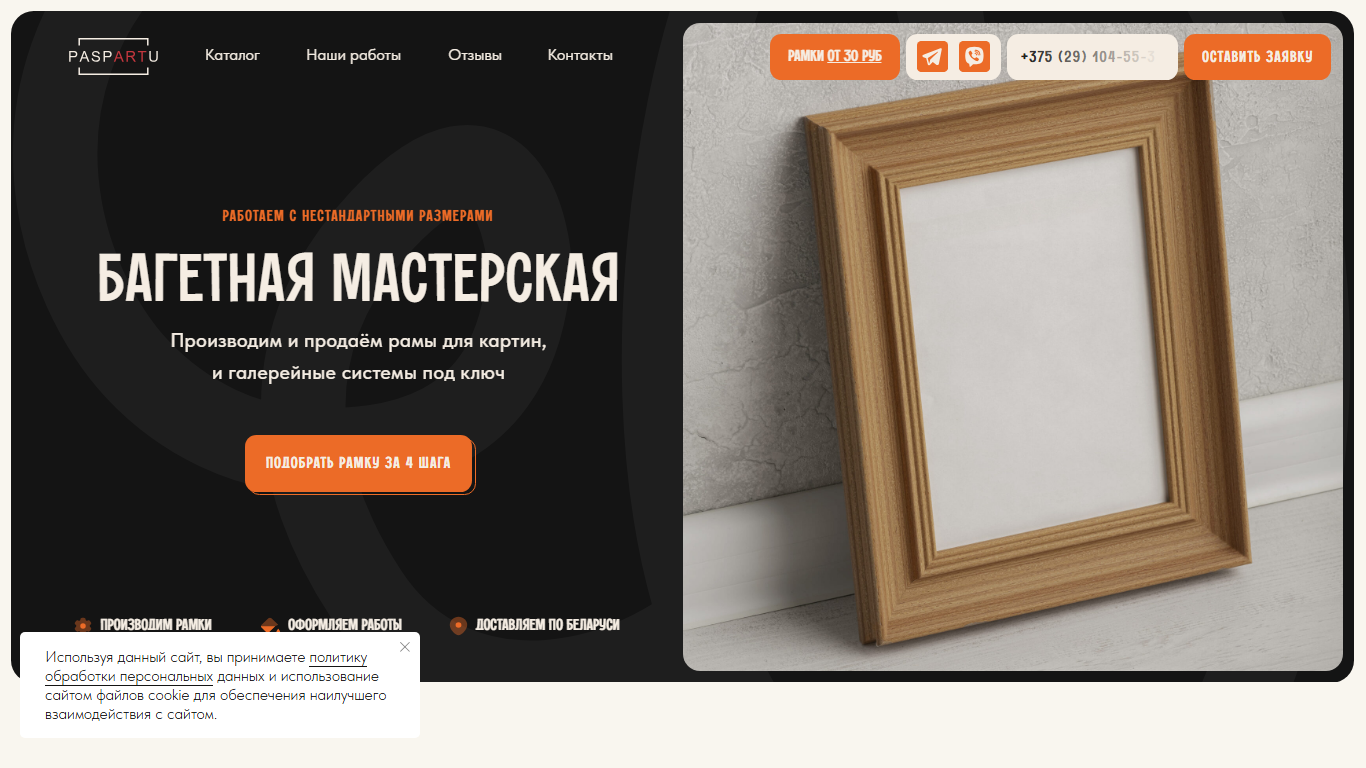Close the cookie notice with X
Viewport: 1366px width, 768px height.
pyautogui.click(x=405, y=647)
